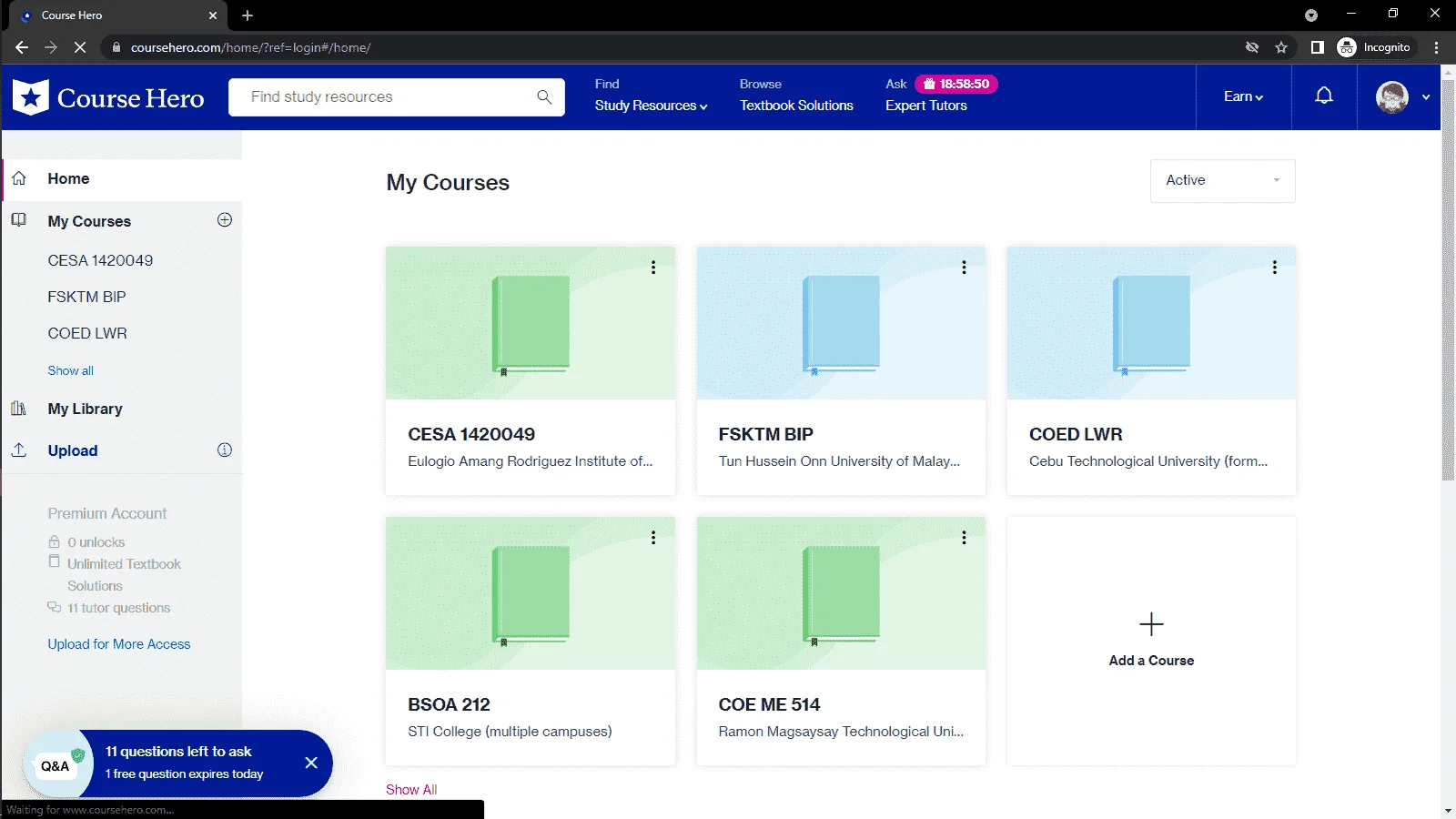Click the 11 questions left to ask banner
Screen dimensions: 1456x819
178,763
